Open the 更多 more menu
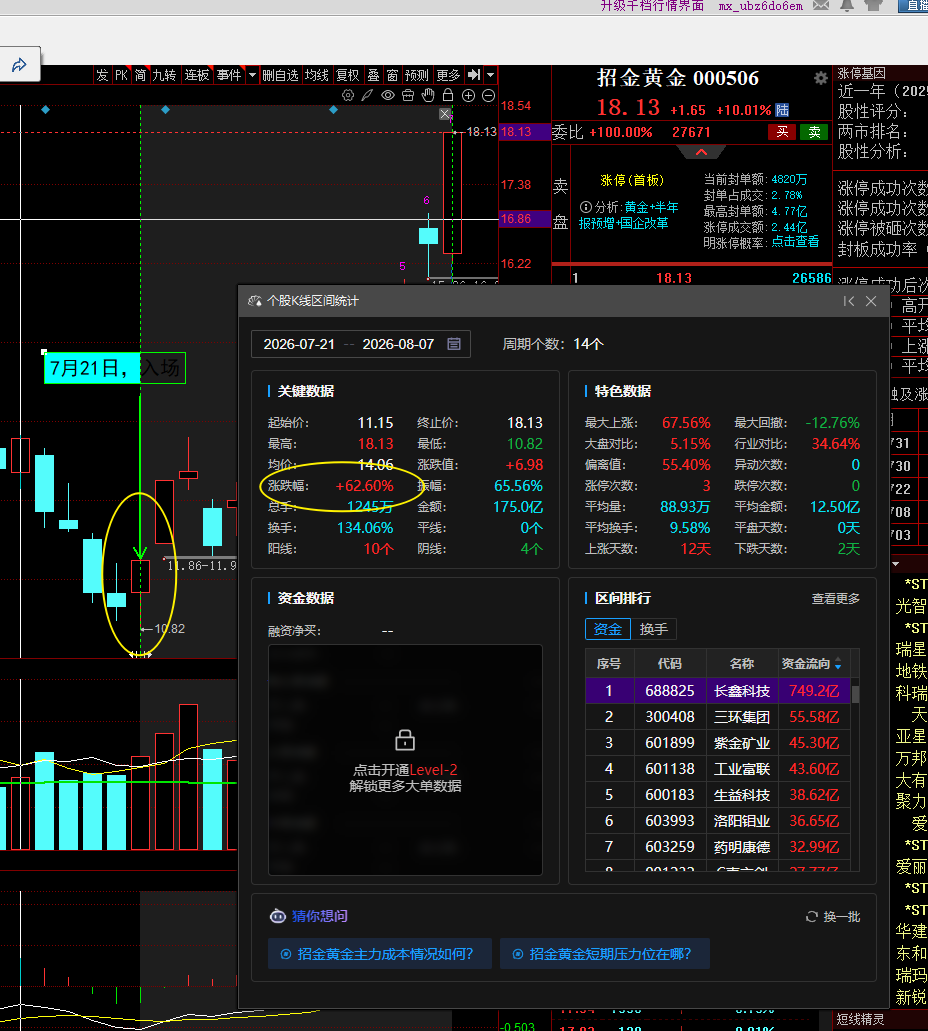The image size is (928, 1031). pyautogui.click(x=448, y=75)
